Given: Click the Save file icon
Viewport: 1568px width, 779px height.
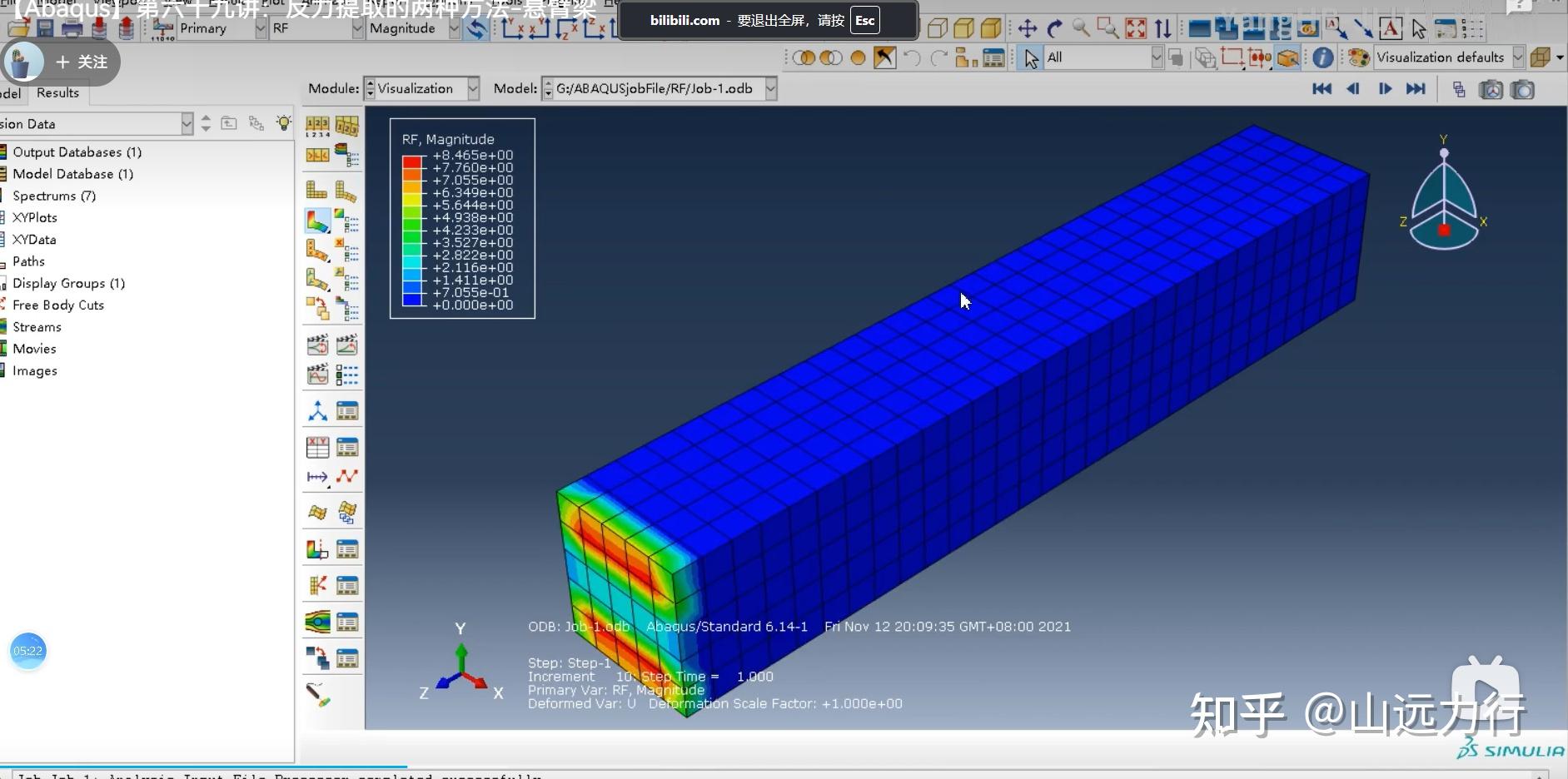Looking at the screenshot, I should pyautogui.click(x=45, y=29).
